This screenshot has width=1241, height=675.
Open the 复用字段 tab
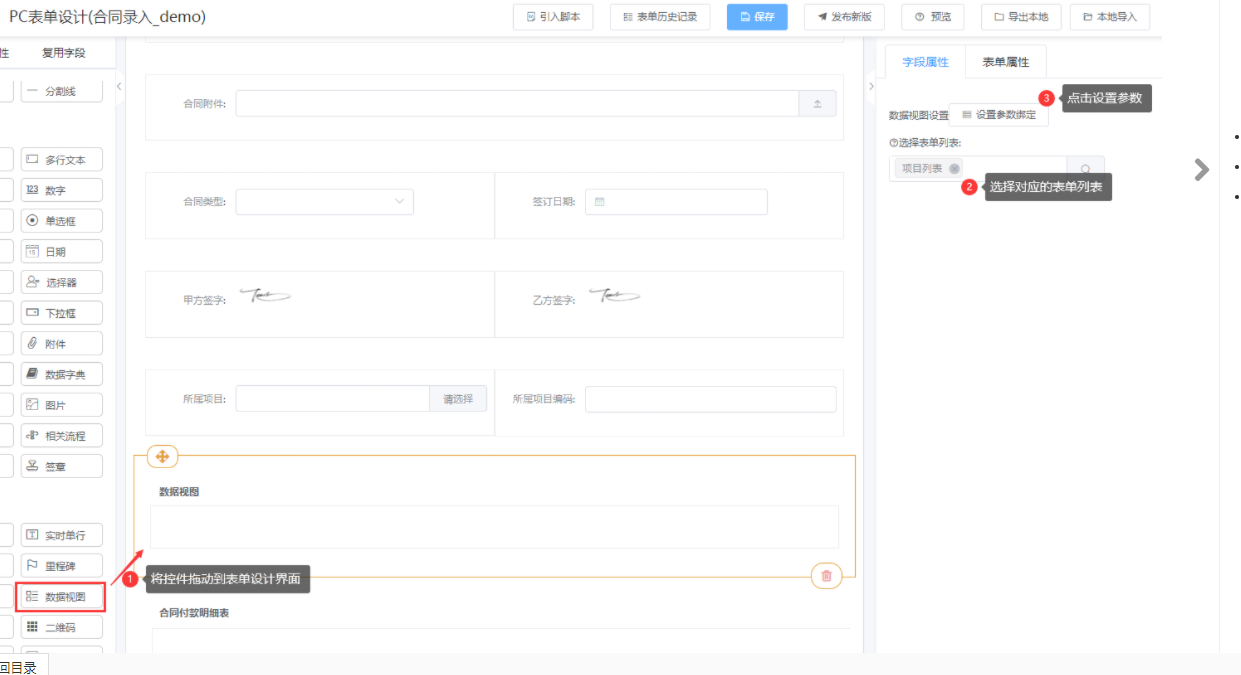click(63, 53)
